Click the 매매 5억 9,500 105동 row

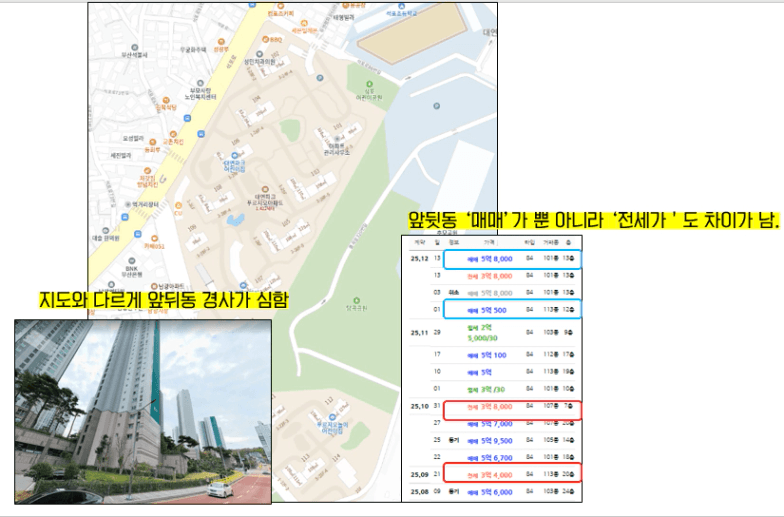pyautogui.click(x=500, y=441)
